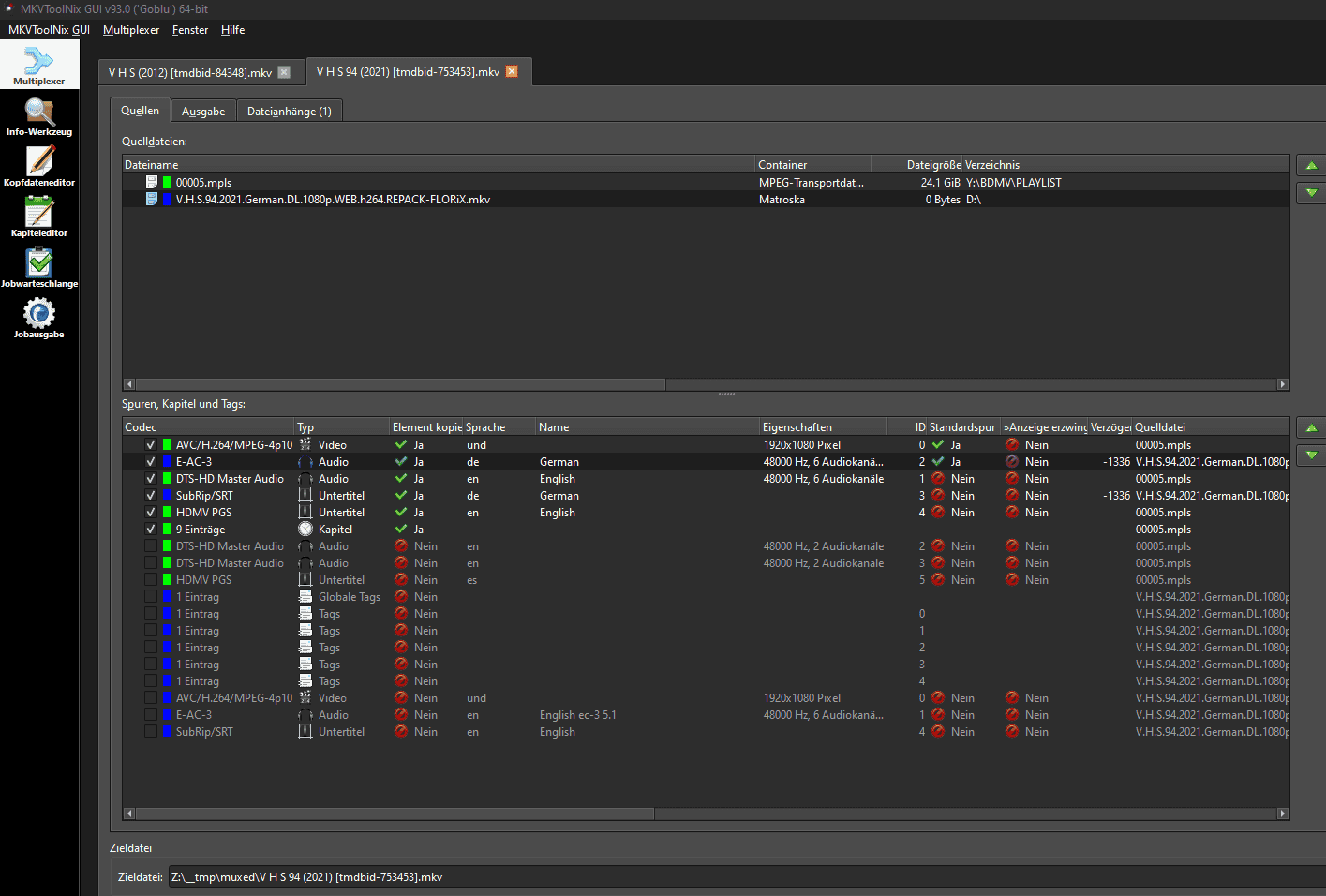Uncheck the DTS-HD Master Audio English track

[x=151, y=479]
